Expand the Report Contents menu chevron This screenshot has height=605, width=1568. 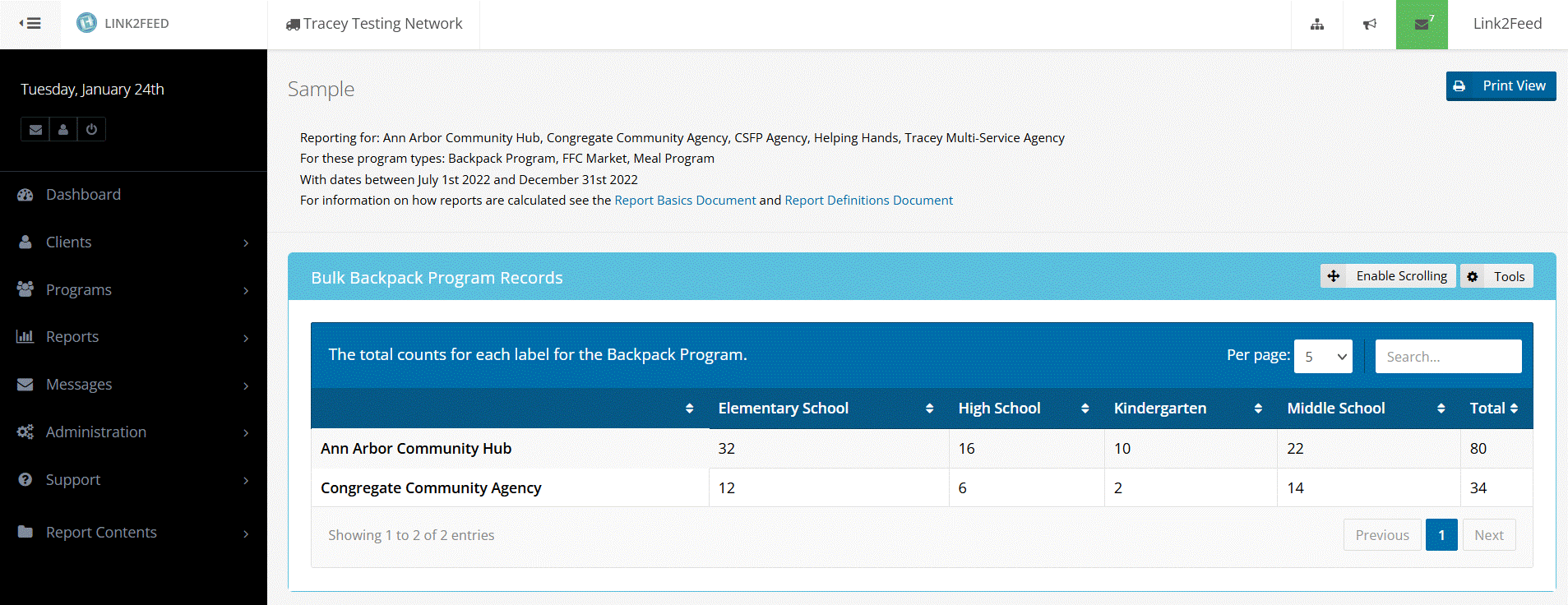click(x=246, y=533)
